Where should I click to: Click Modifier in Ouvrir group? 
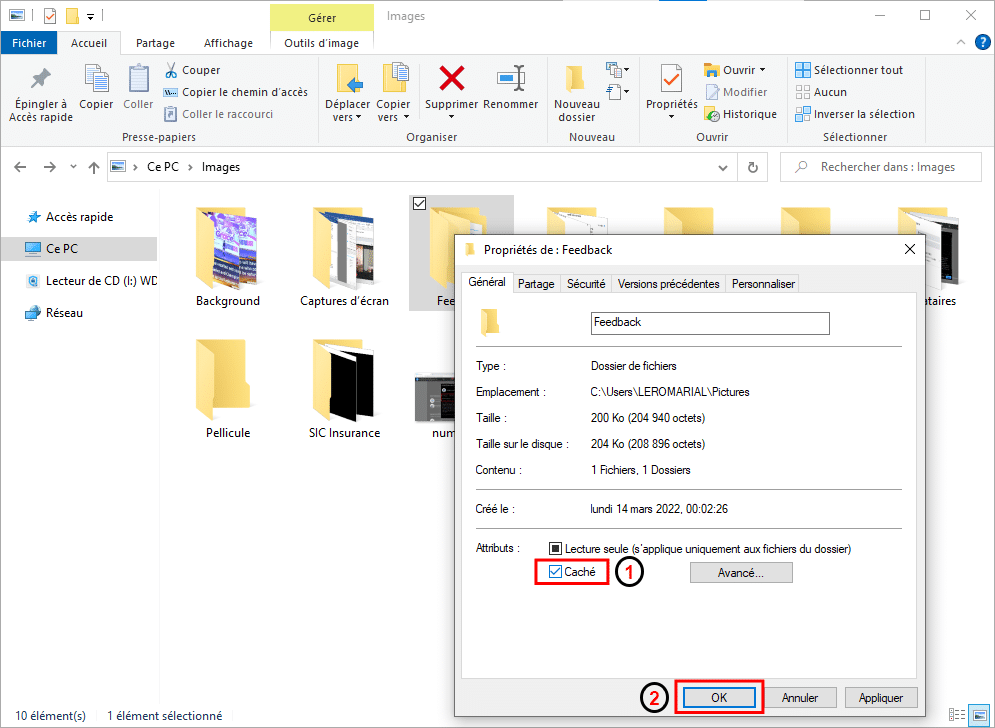pyautogui.click(x=736, y=92)
